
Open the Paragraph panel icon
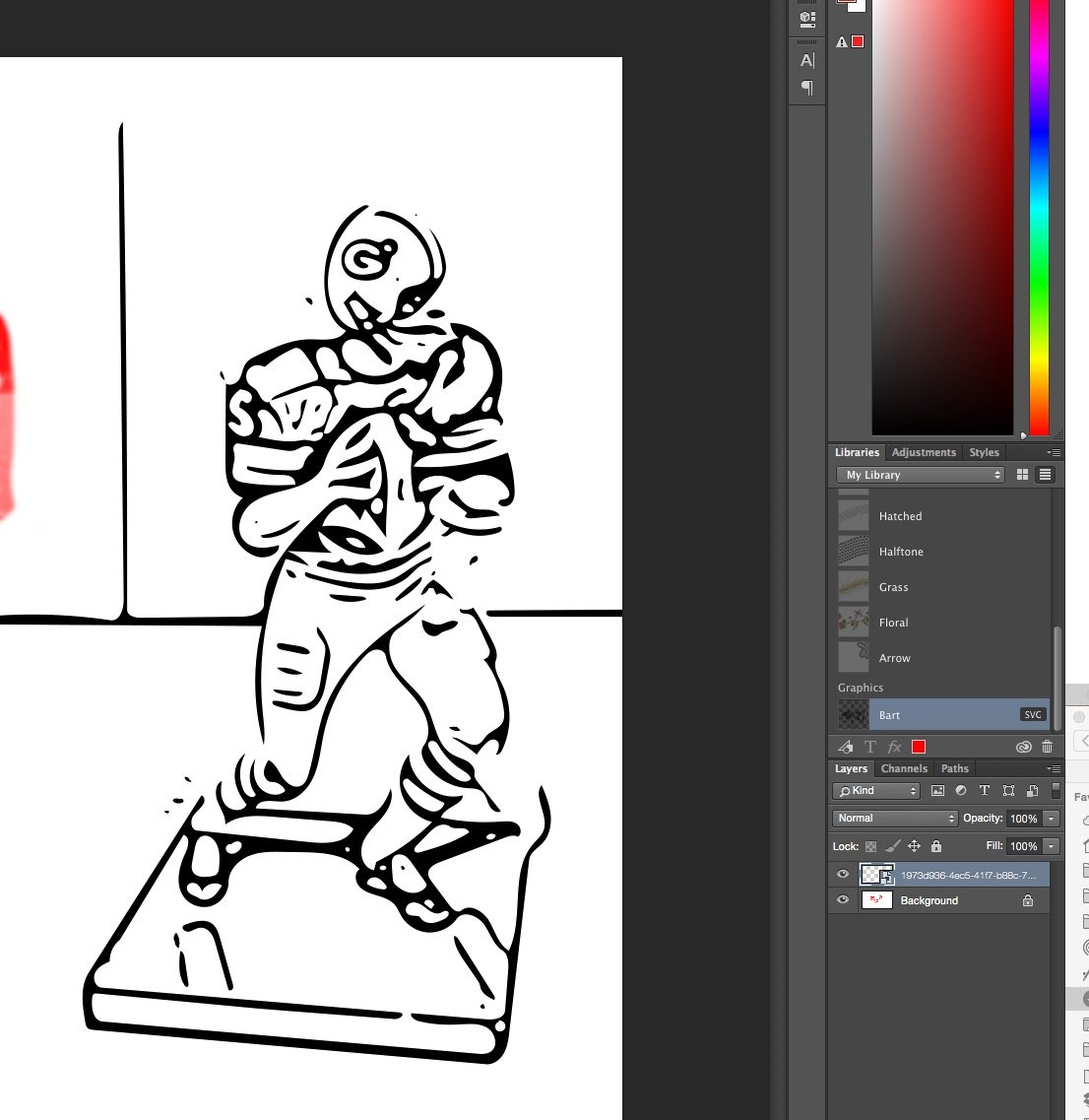(x=807, y=87)
